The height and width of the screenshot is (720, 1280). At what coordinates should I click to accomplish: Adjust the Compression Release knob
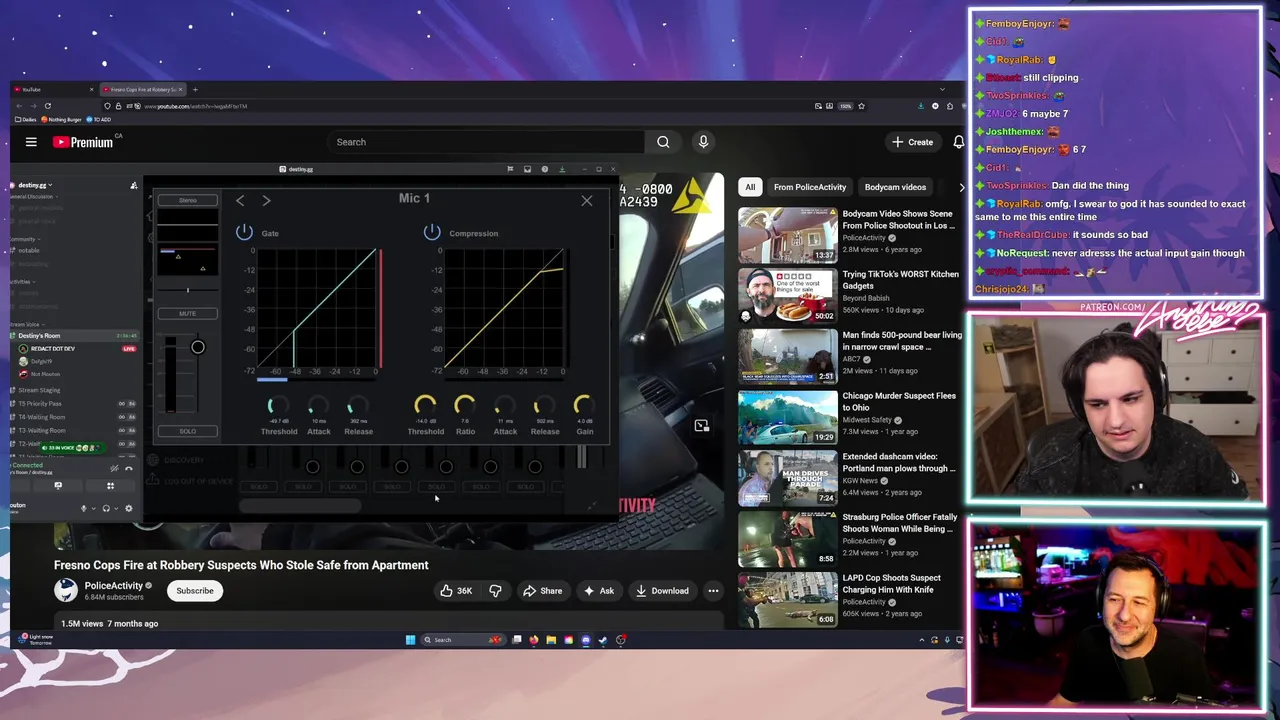(x=544, y=405)
